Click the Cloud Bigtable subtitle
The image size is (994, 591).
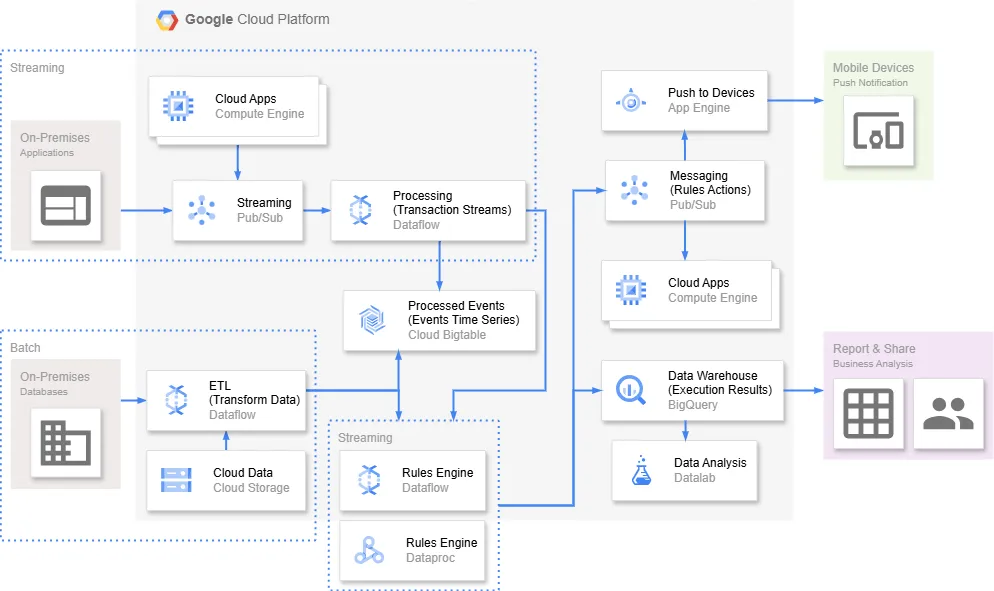click(x=447, y=335)
